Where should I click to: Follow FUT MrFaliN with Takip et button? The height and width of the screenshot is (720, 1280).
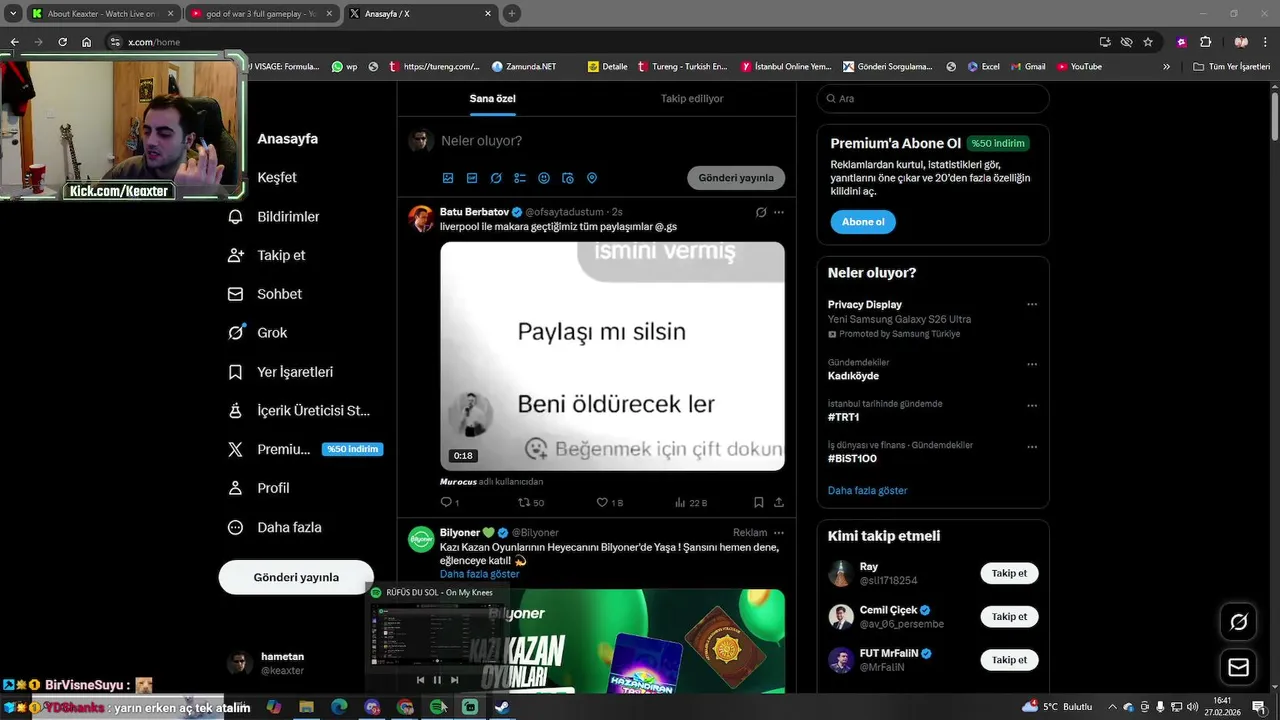tap(1009, 660)
